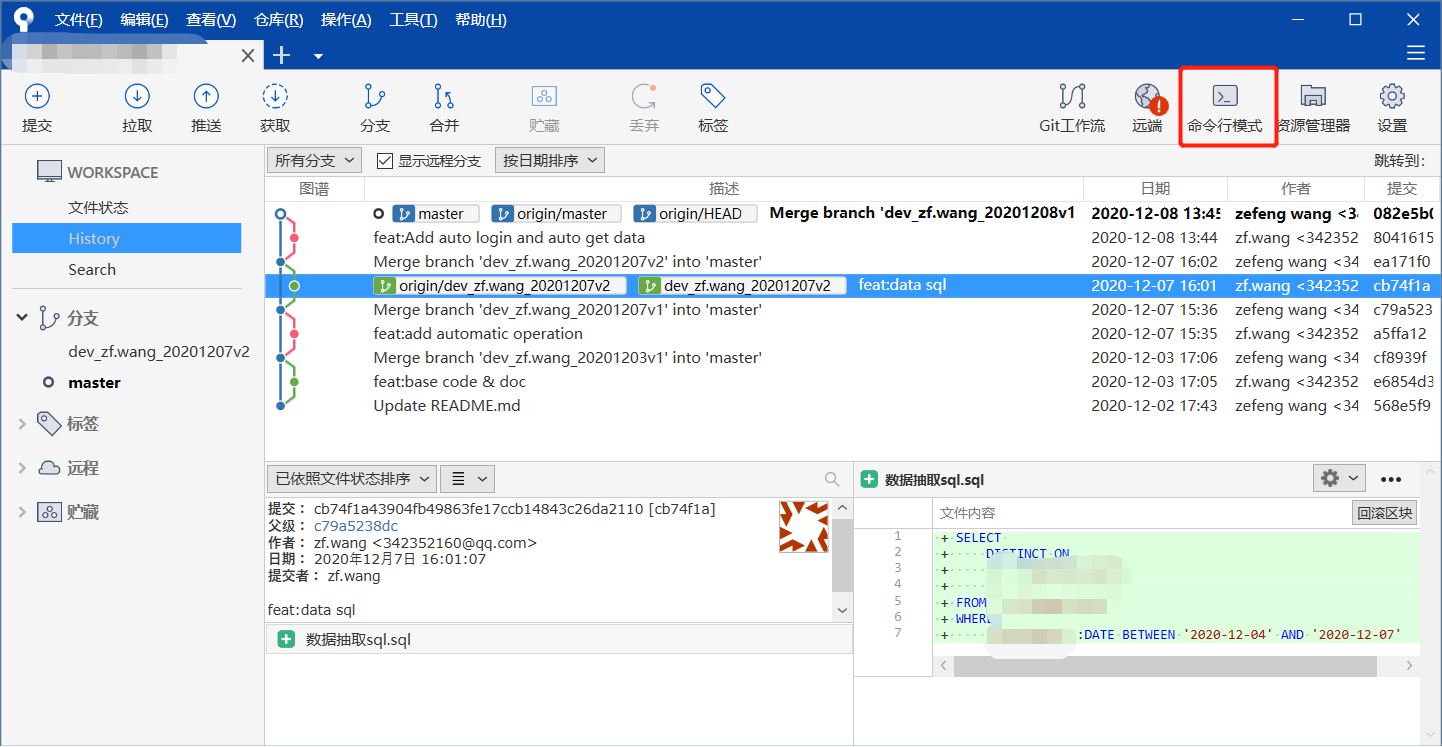The width and height of the screenshot is (1442, 747).
Task: Select History in the sidebar
Action: coord(126,238)
